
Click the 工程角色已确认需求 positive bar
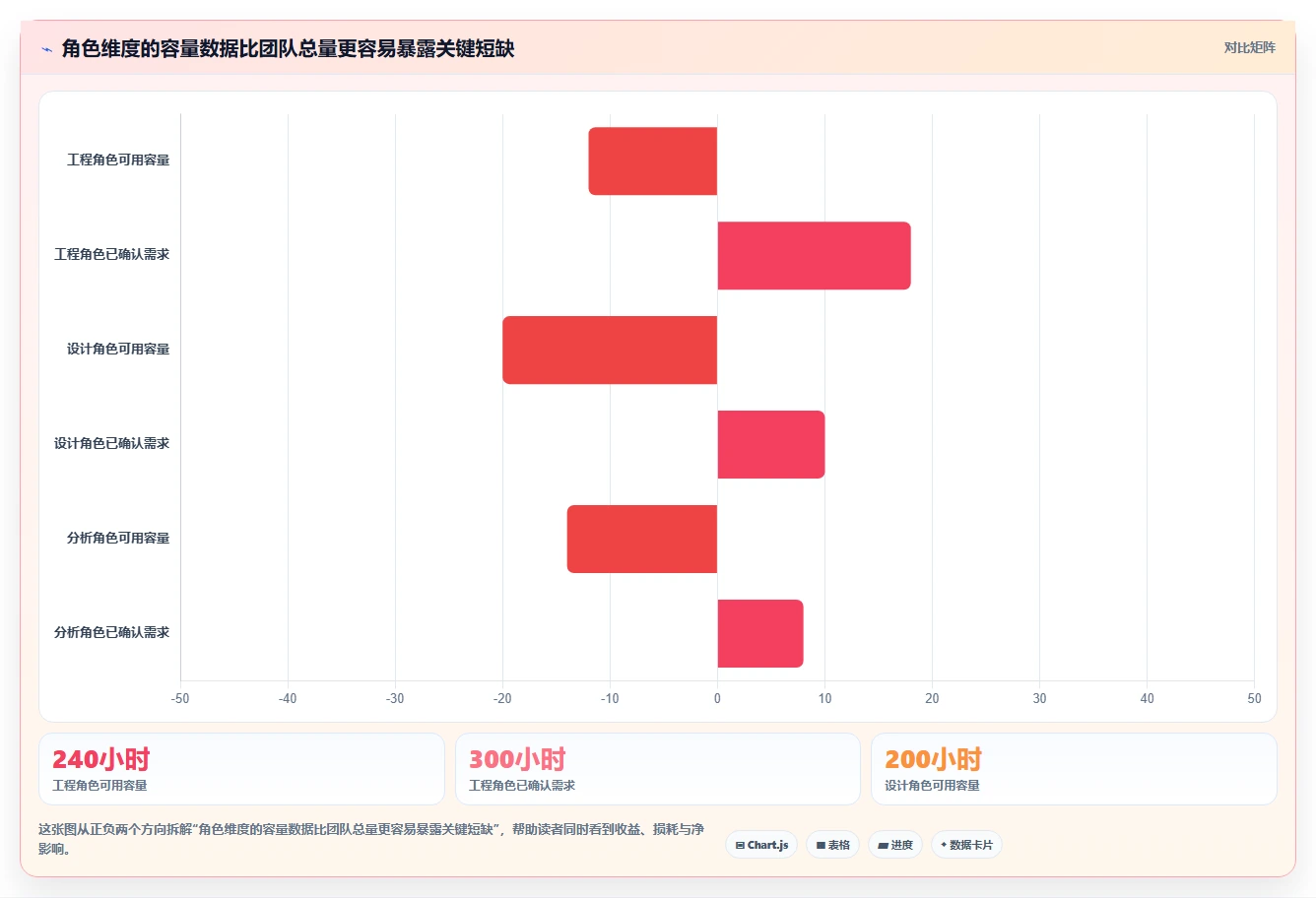point(814,255)
